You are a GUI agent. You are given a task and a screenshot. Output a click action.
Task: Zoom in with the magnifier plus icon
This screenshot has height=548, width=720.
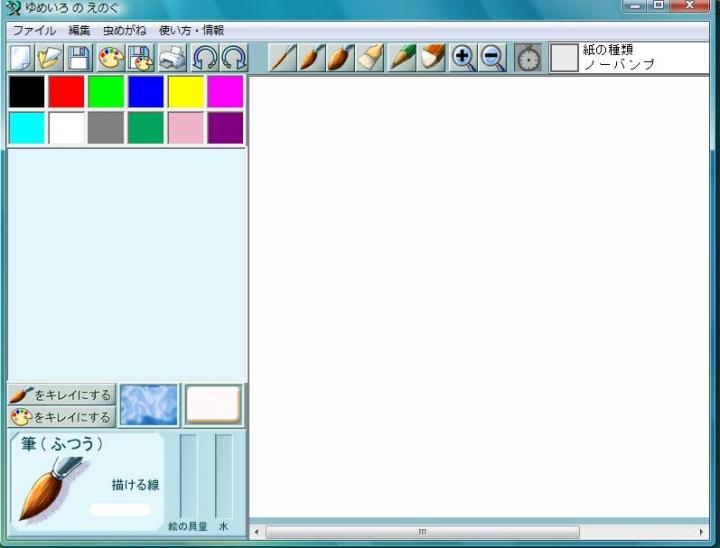pyautogui.click(x=463, y=58)
